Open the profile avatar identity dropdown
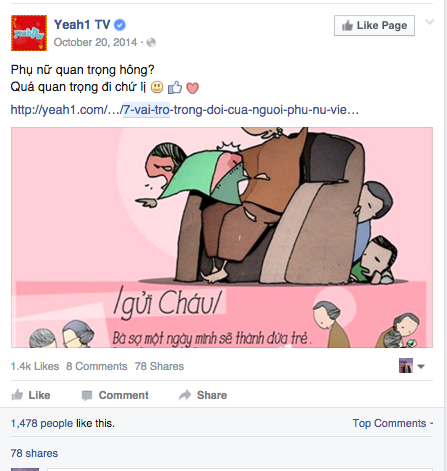The image size is (447, 471). (x=412, y=366)
